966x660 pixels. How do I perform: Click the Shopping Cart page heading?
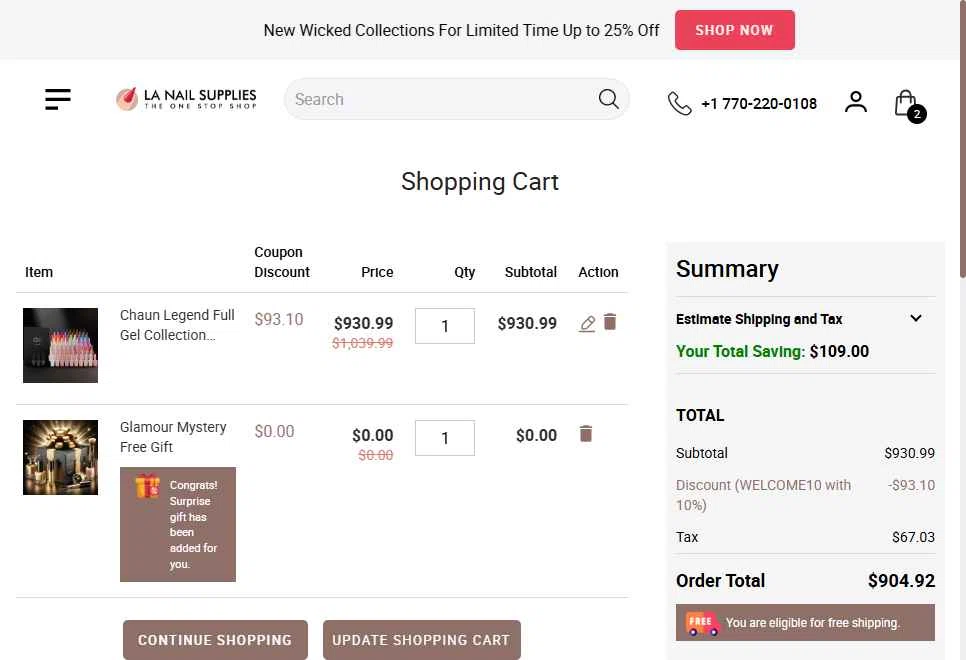(x=480, y=182)
